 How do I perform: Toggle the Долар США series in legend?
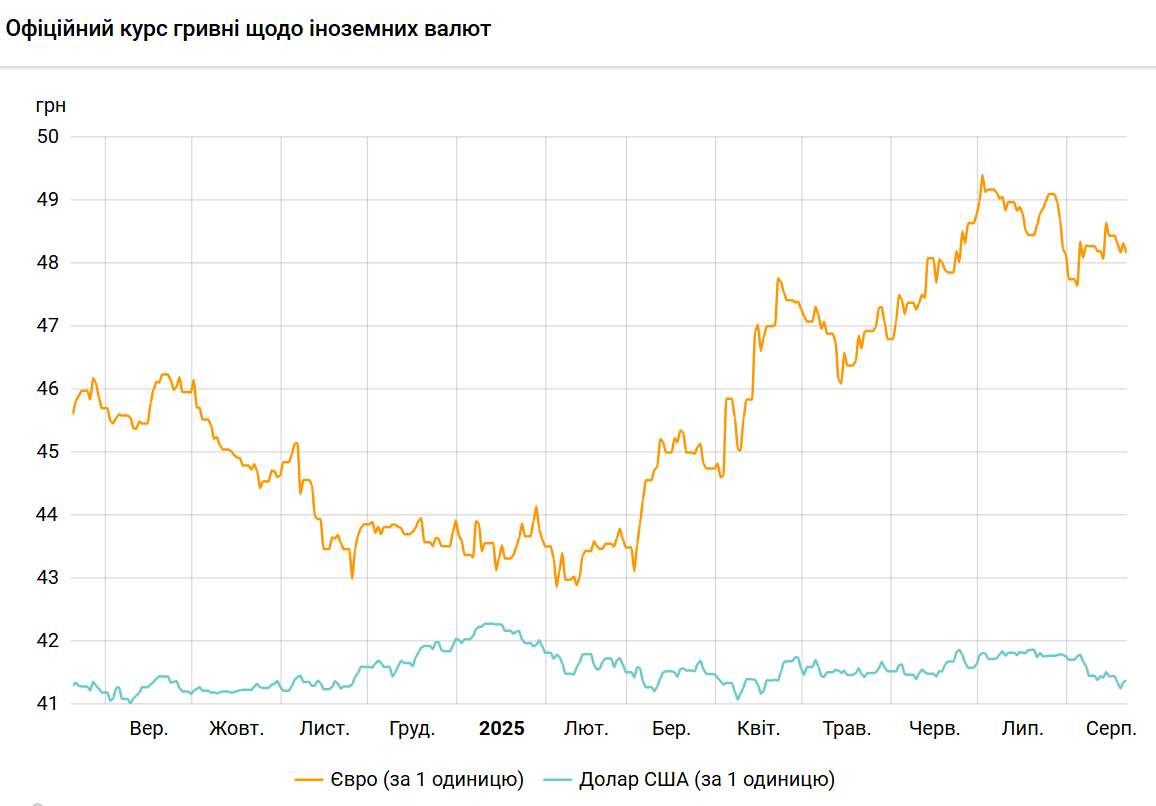pos(706,779)
